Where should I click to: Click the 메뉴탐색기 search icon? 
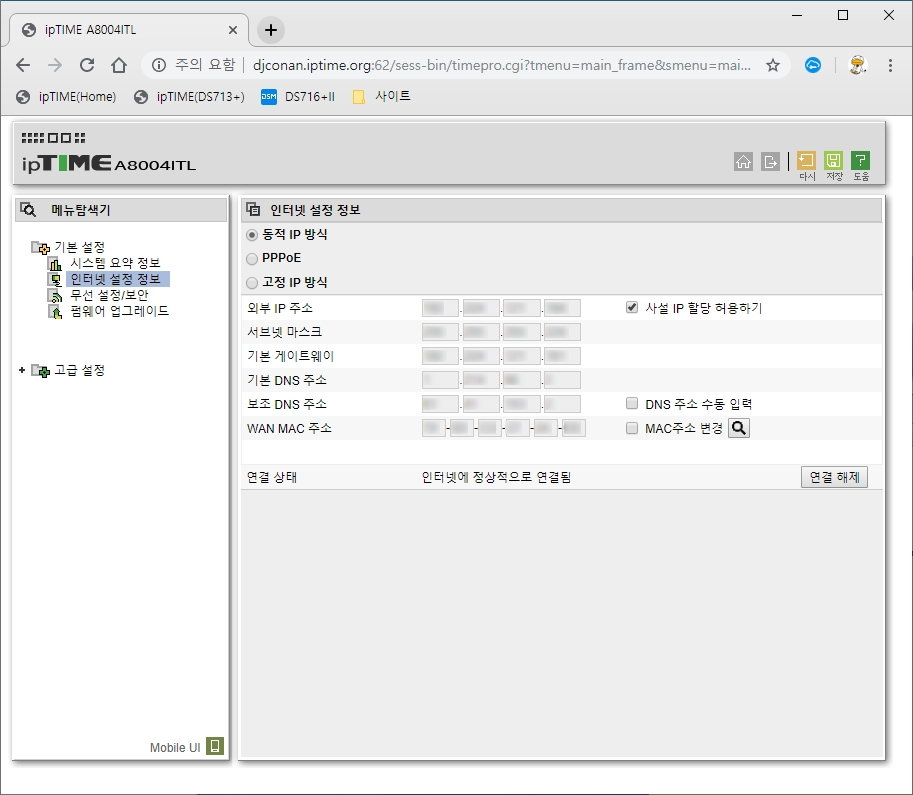pyautogui.click(x=28, y=210)
